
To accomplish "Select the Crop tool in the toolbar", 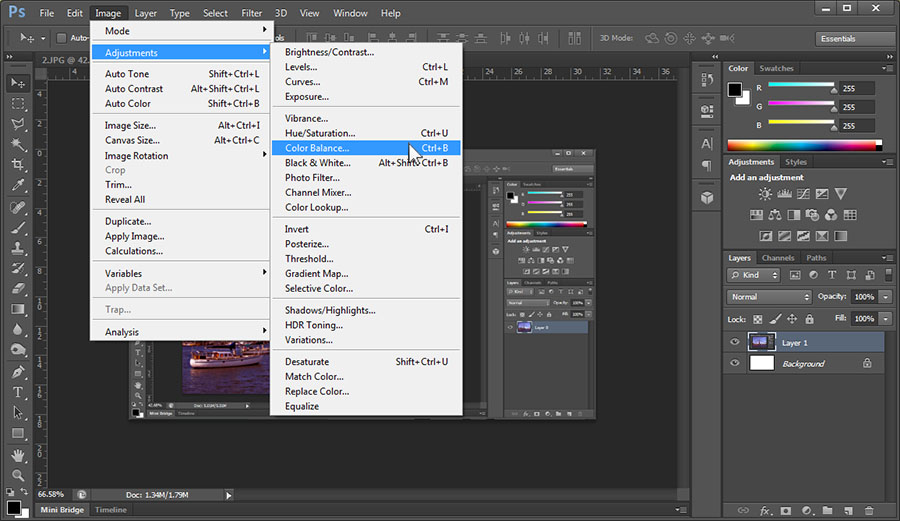I will [18, 165].
